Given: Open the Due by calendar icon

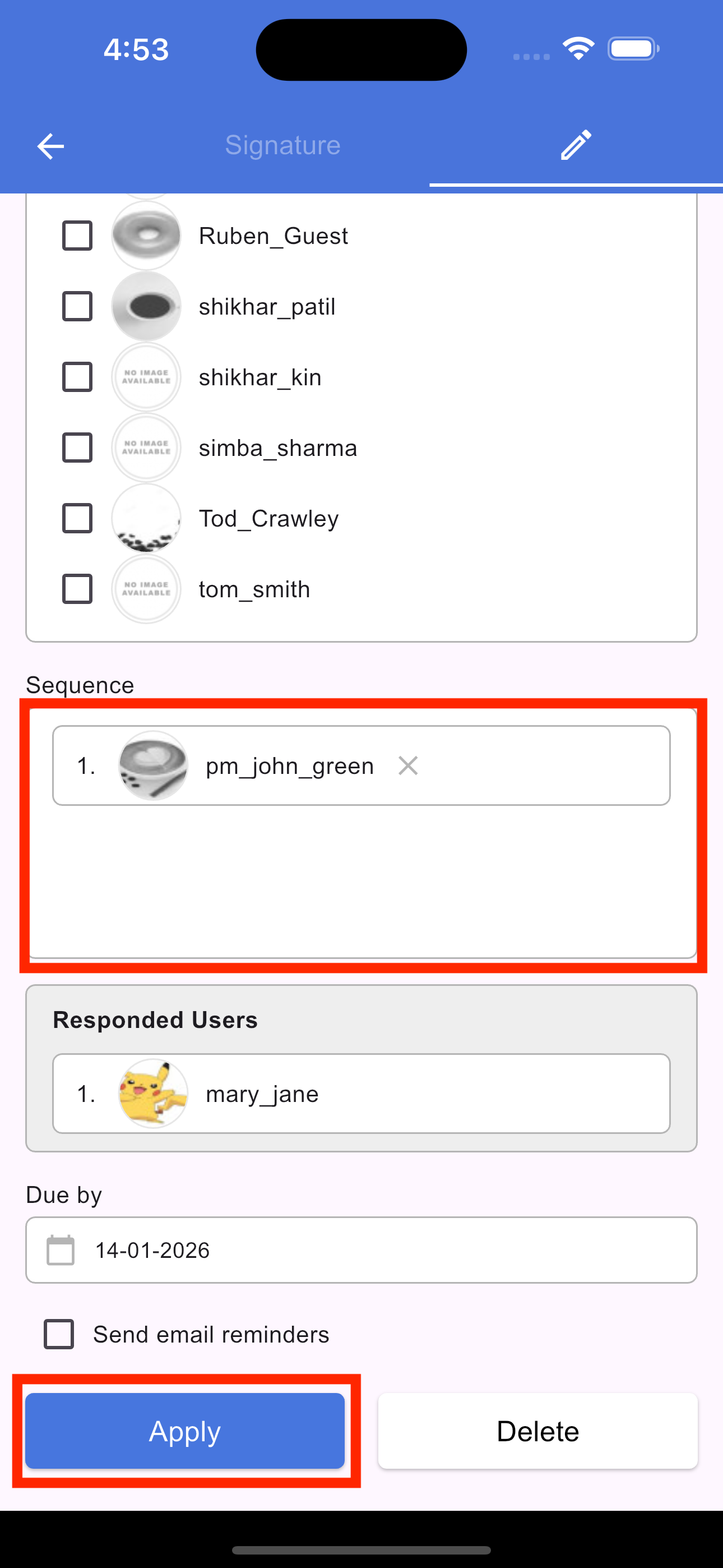Looking at the screenshot, I should (61, 1250).
